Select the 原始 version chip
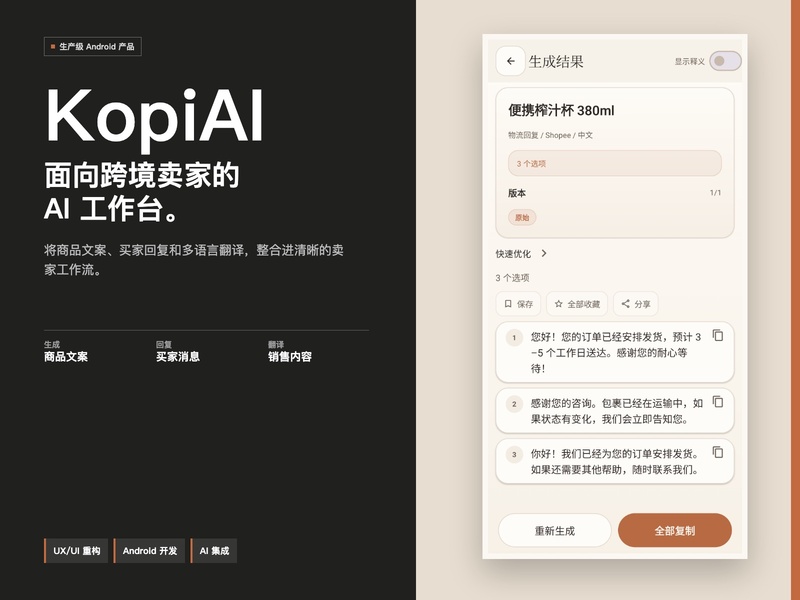 pos(522,218)
